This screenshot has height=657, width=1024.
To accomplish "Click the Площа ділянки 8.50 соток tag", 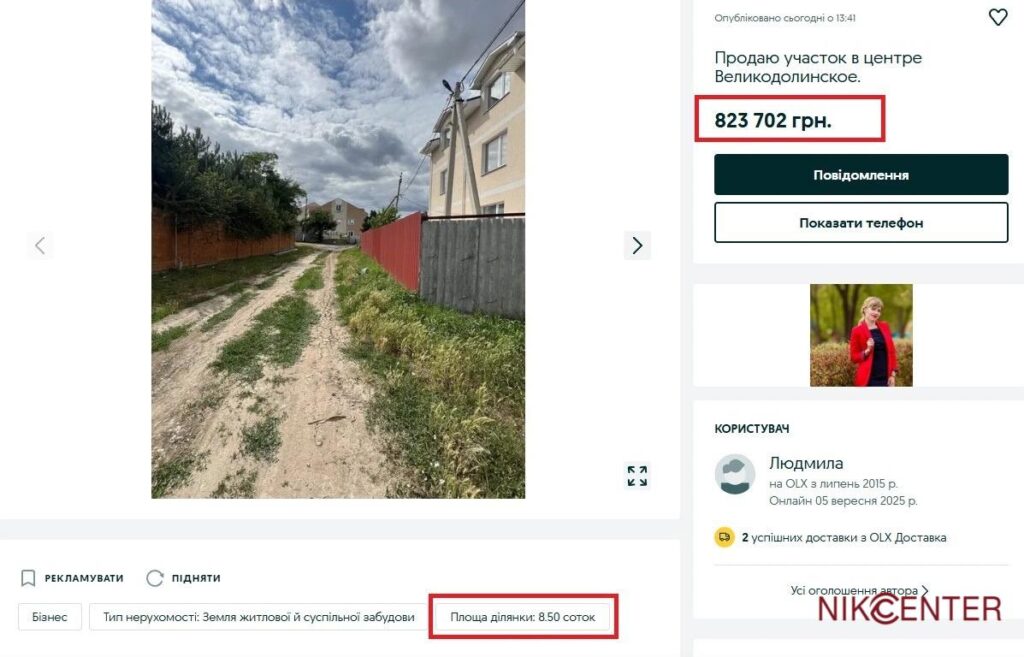I will pyautogui.click(x=523, y=617).
